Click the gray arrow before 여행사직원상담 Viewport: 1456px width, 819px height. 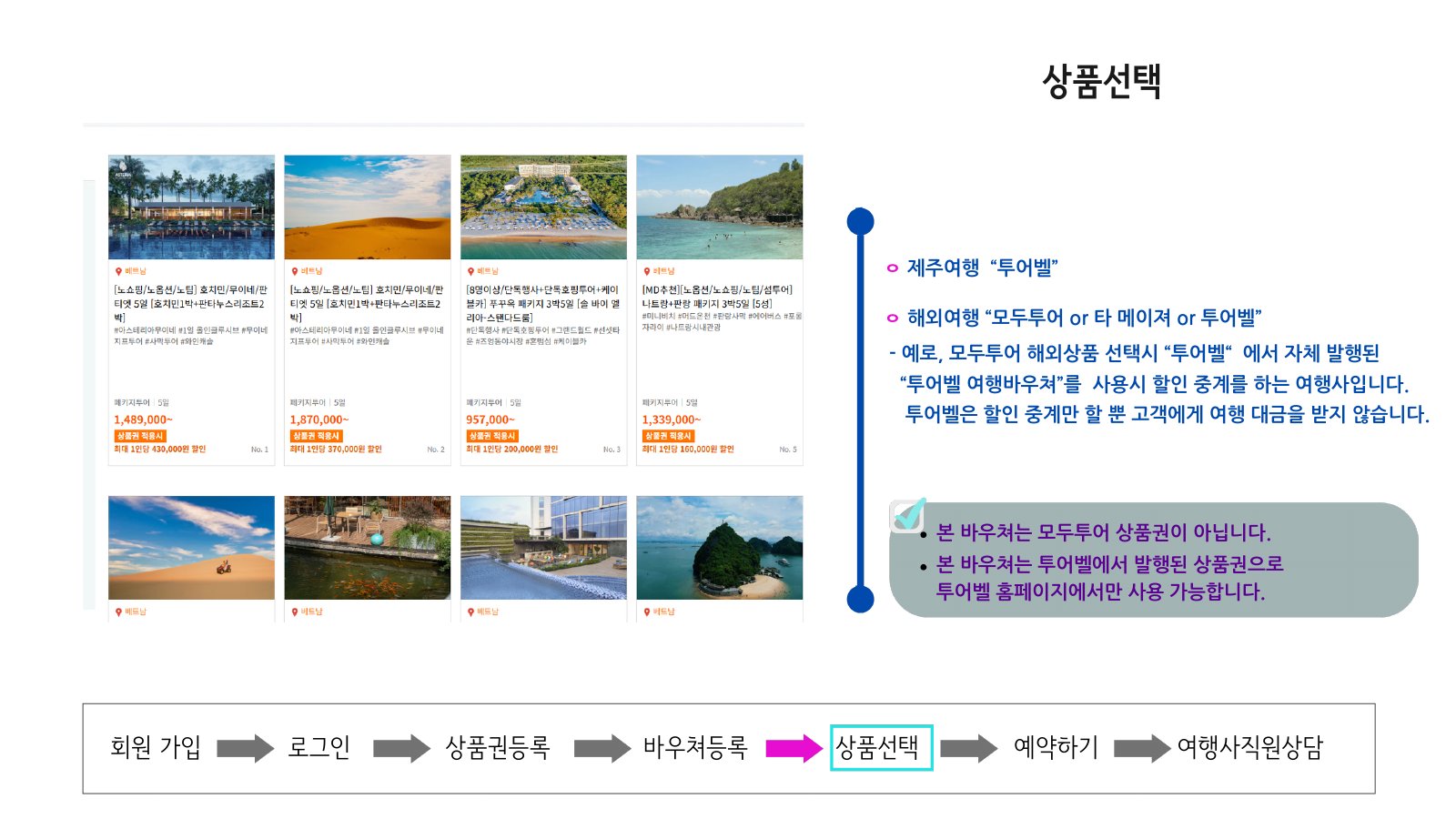click(x=1142, y=748)
